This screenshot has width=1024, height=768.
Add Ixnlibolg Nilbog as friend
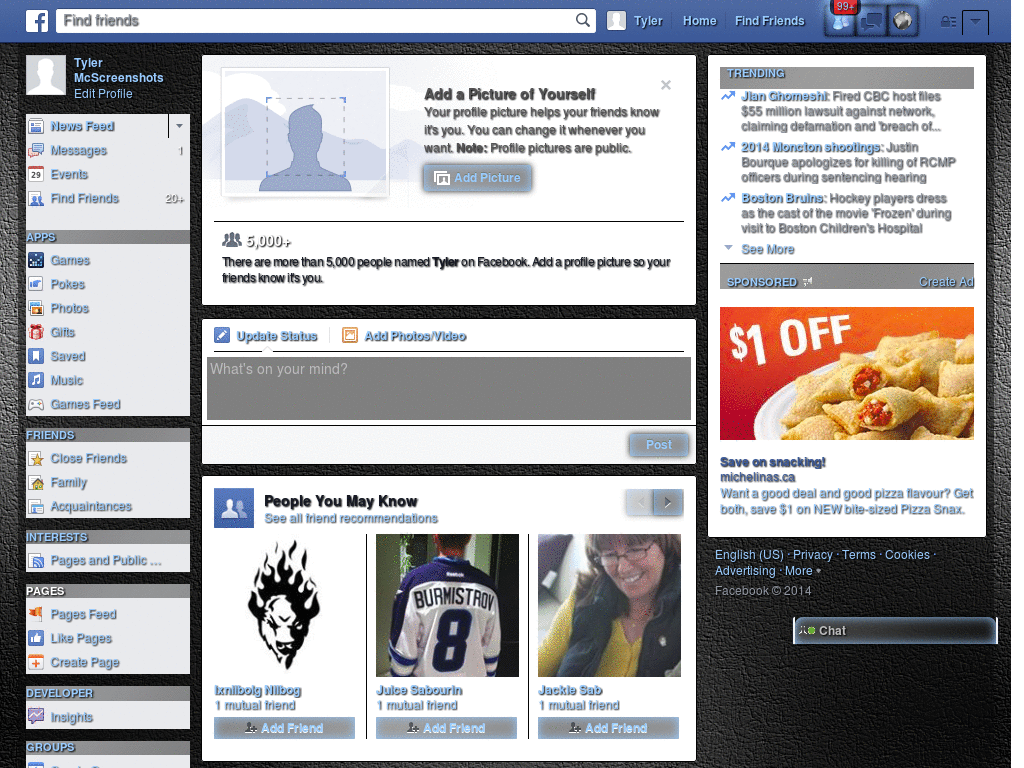click(x=284, y=728)
